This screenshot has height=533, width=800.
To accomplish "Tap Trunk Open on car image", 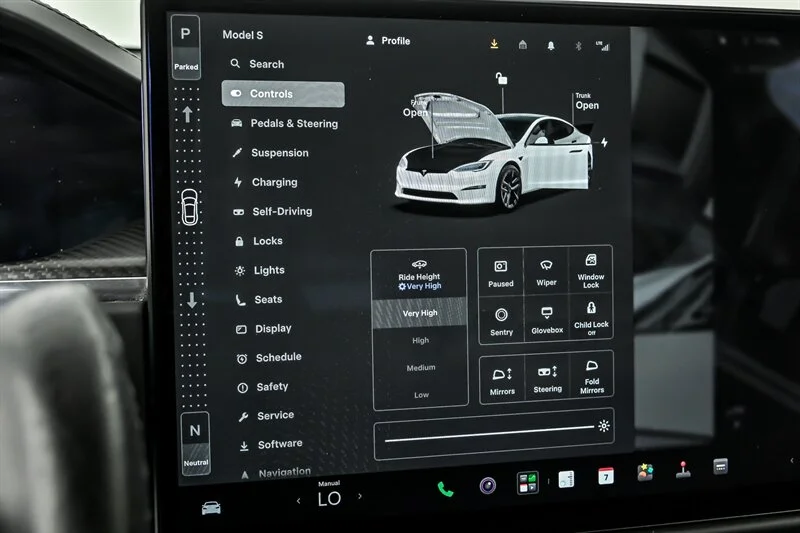I will click(x=587, y=102).
